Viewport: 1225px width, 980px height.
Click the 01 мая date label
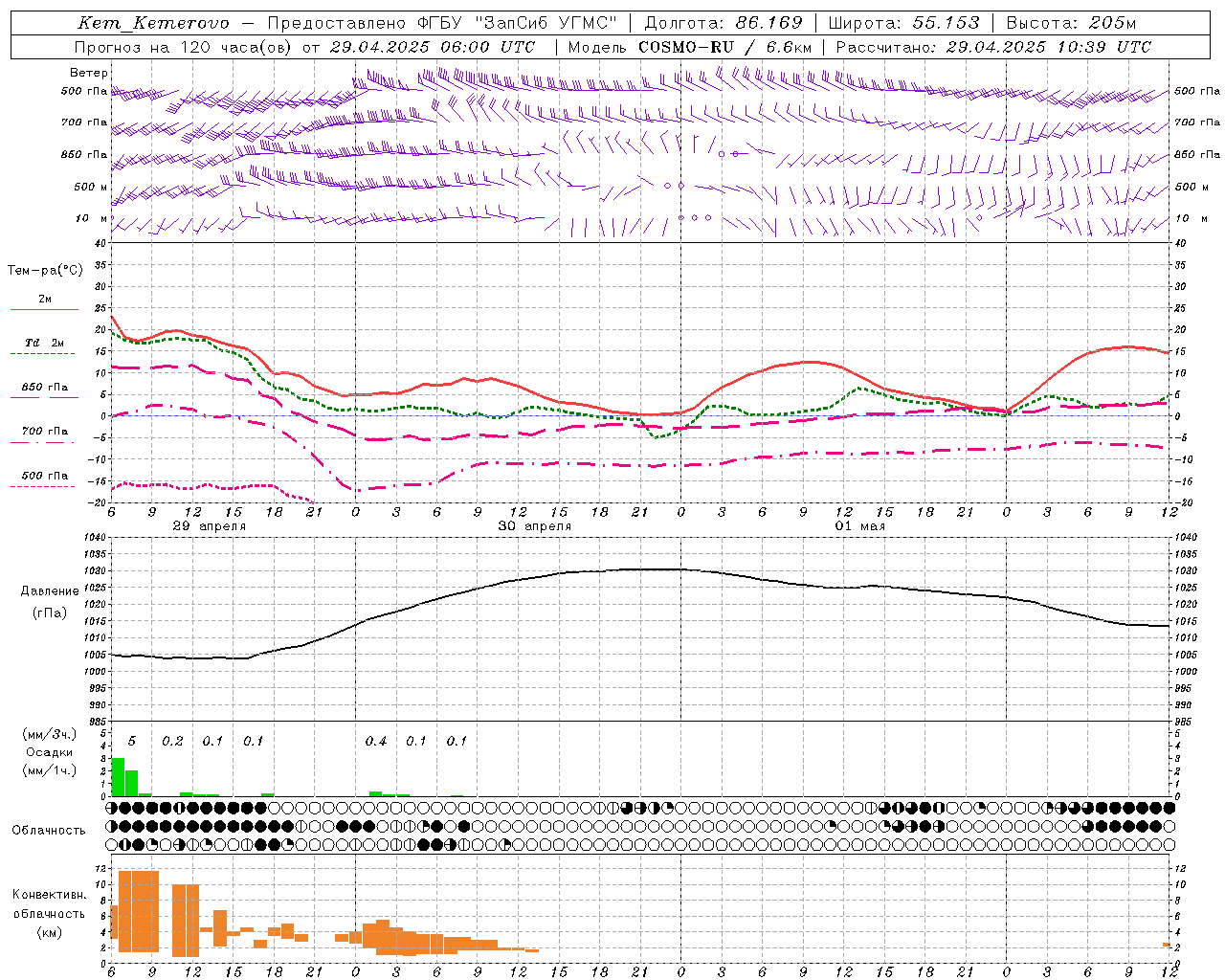860,526
